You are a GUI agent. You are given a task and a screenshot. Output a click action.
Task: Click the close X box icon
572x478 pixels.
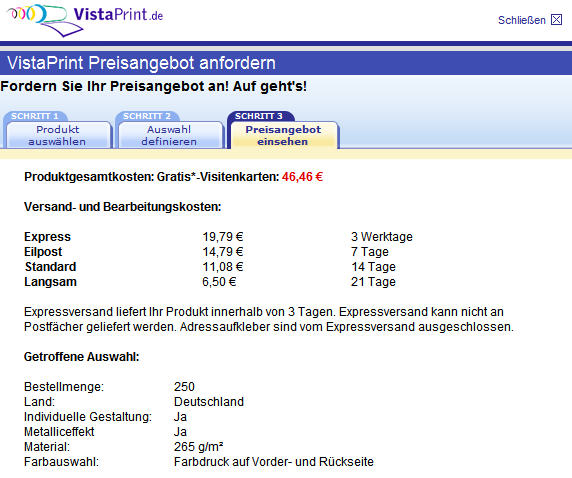point(556,19)
